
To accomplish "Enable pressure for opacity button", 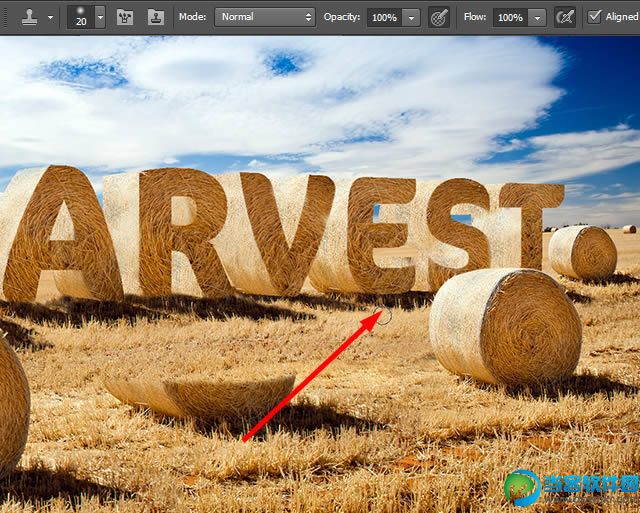I will 438,17.
